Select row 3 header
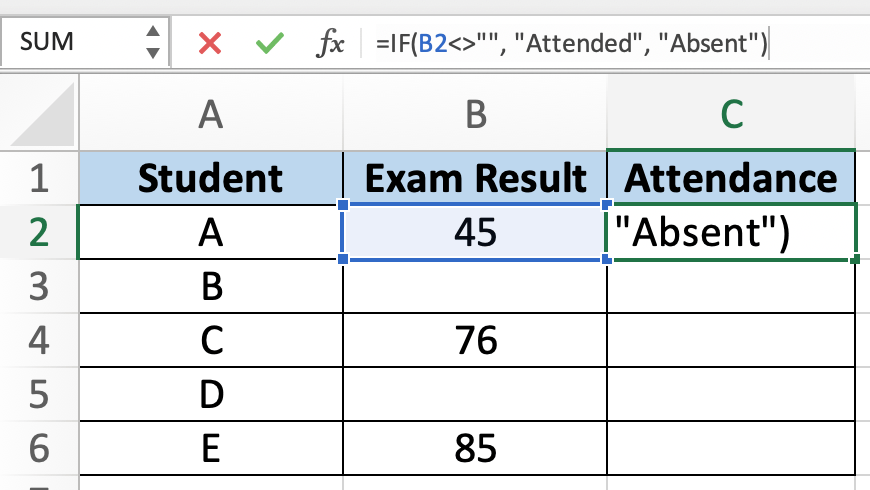 pyautogui.click(x=39, y=287)
